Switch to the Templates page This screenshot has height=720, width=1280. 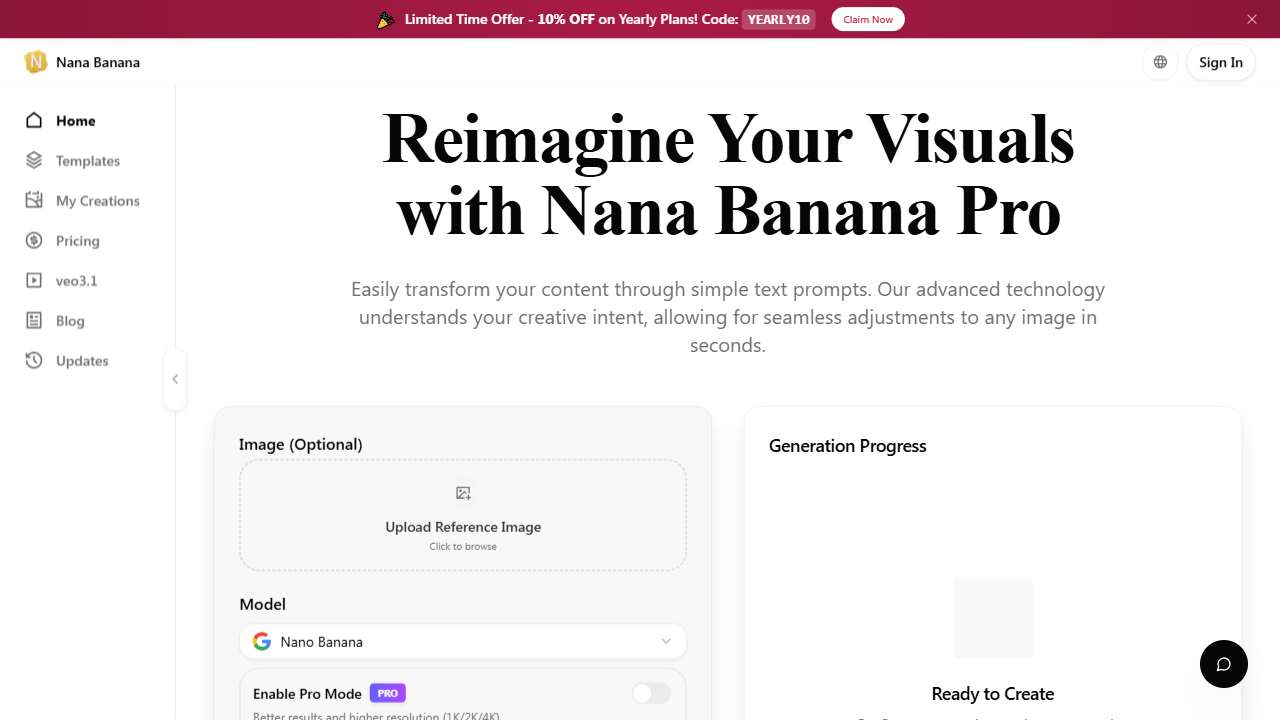88,160
